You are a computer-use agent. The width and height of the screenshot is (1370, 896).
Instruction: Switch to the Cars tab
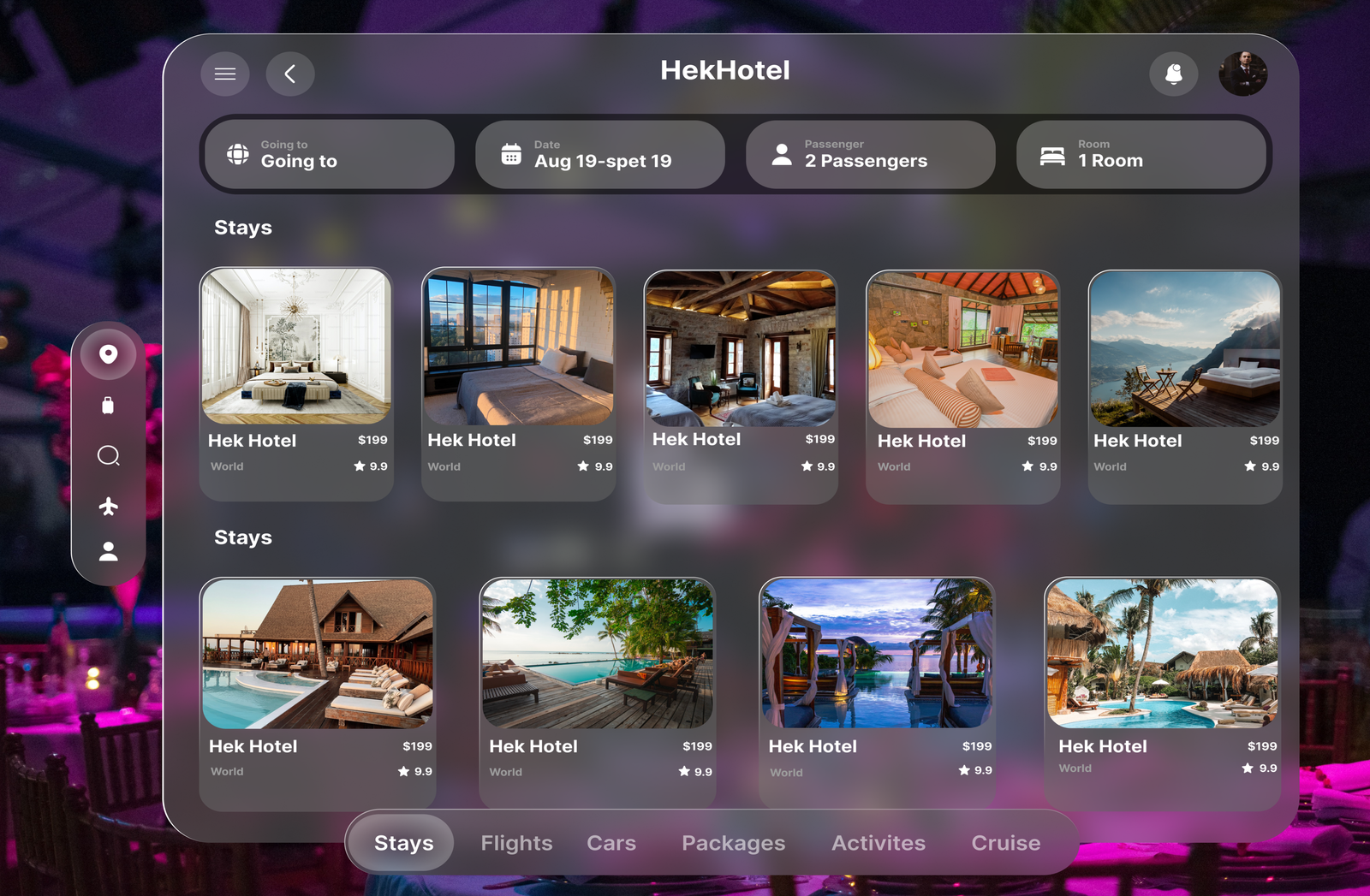611,843
